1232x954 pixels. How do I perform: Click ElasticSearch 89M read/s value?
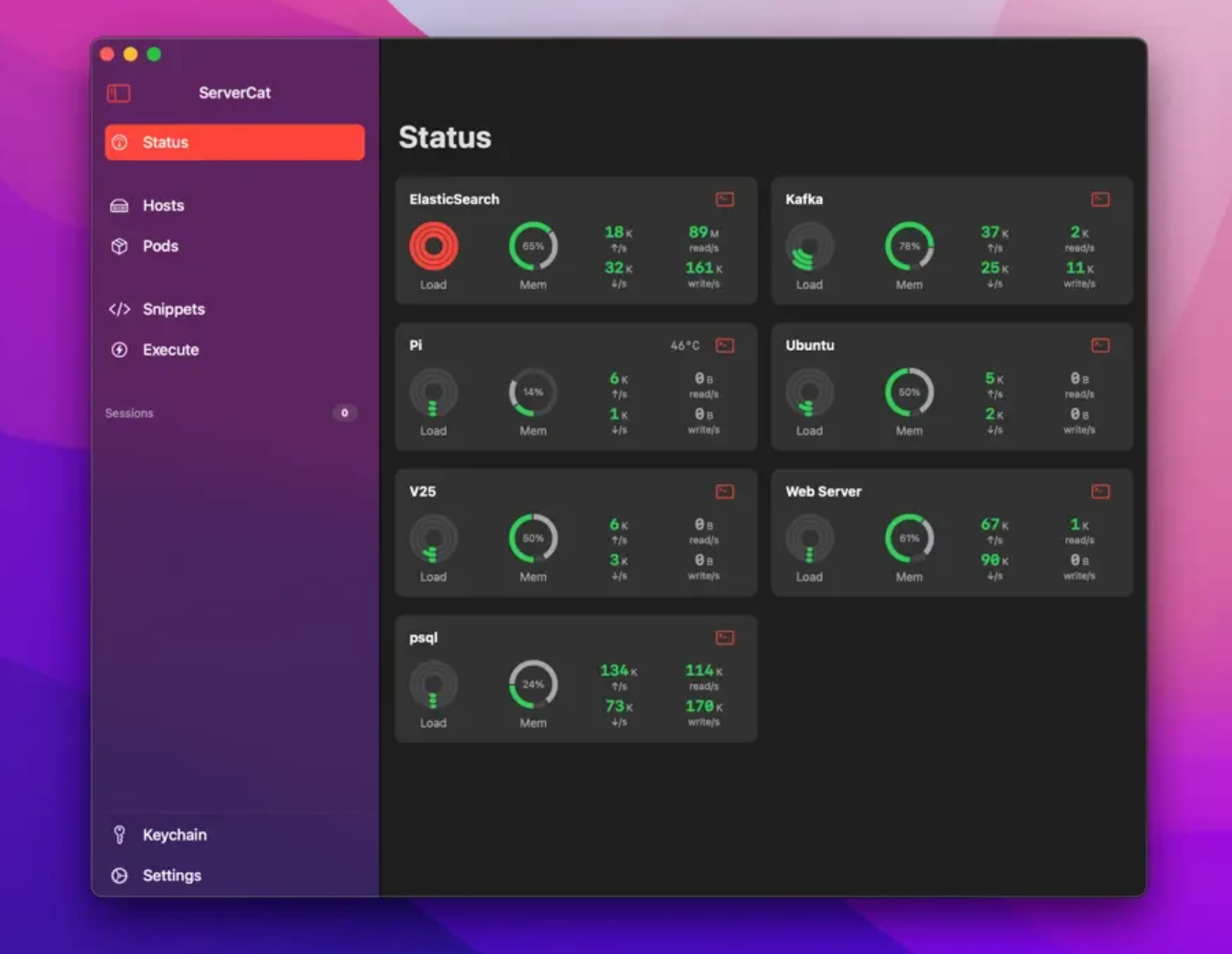703,232
